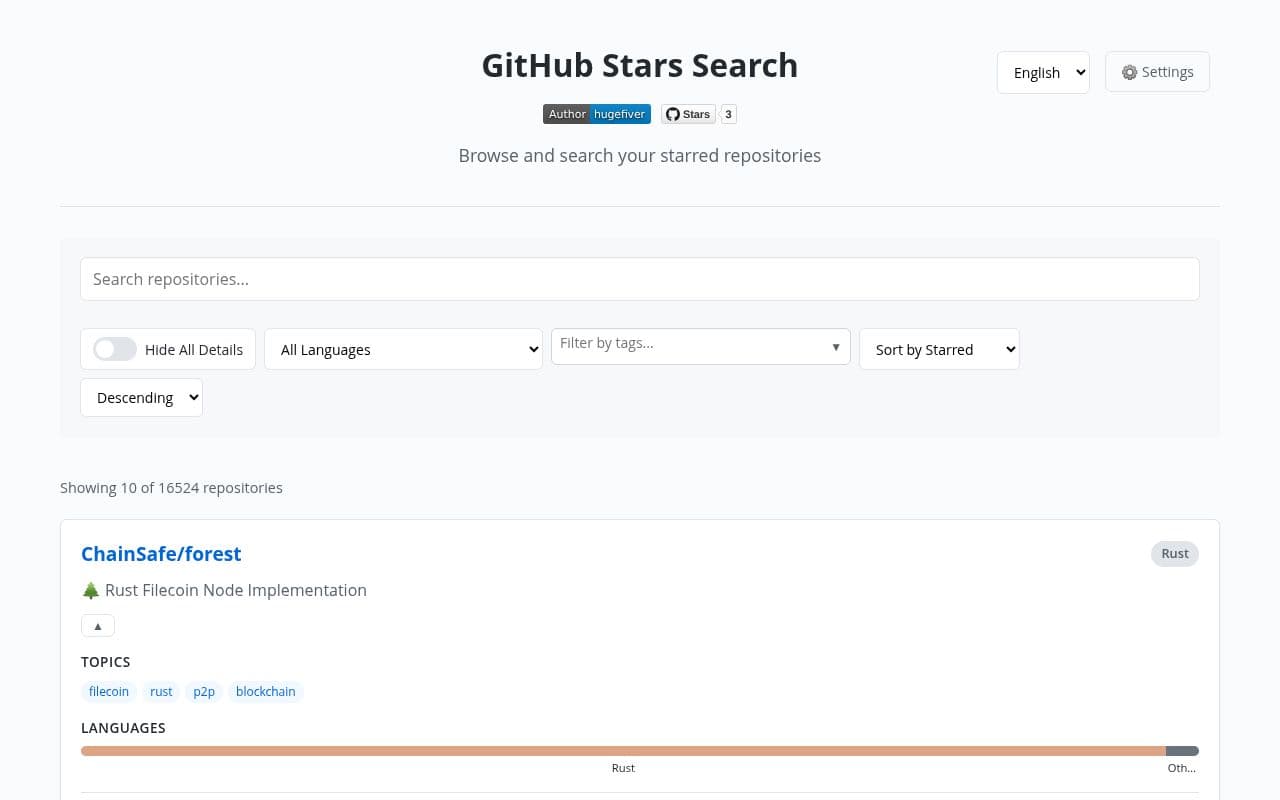
Task: Click the Search repositories input field
Action: tap(640, 279)
